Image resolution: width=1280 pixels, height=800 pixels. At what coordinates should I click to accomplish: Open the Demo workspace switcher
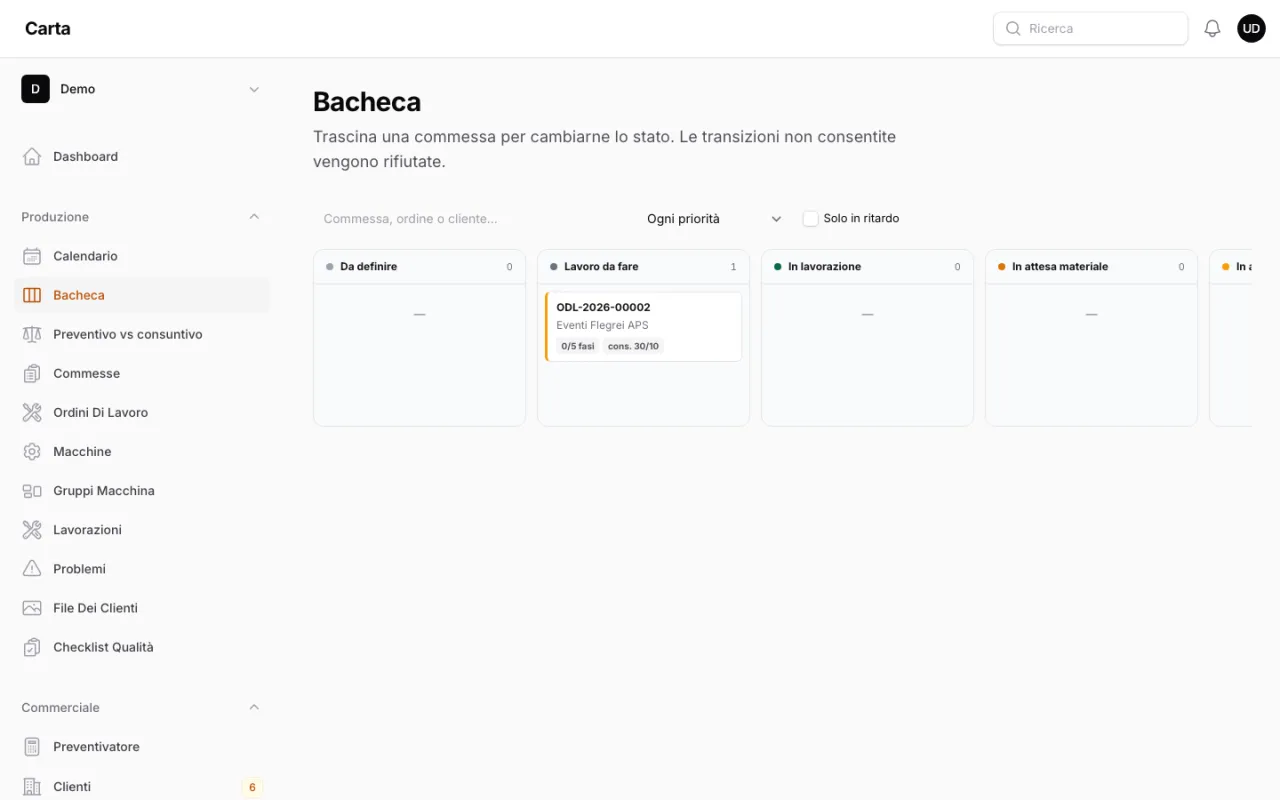[141, 89]
